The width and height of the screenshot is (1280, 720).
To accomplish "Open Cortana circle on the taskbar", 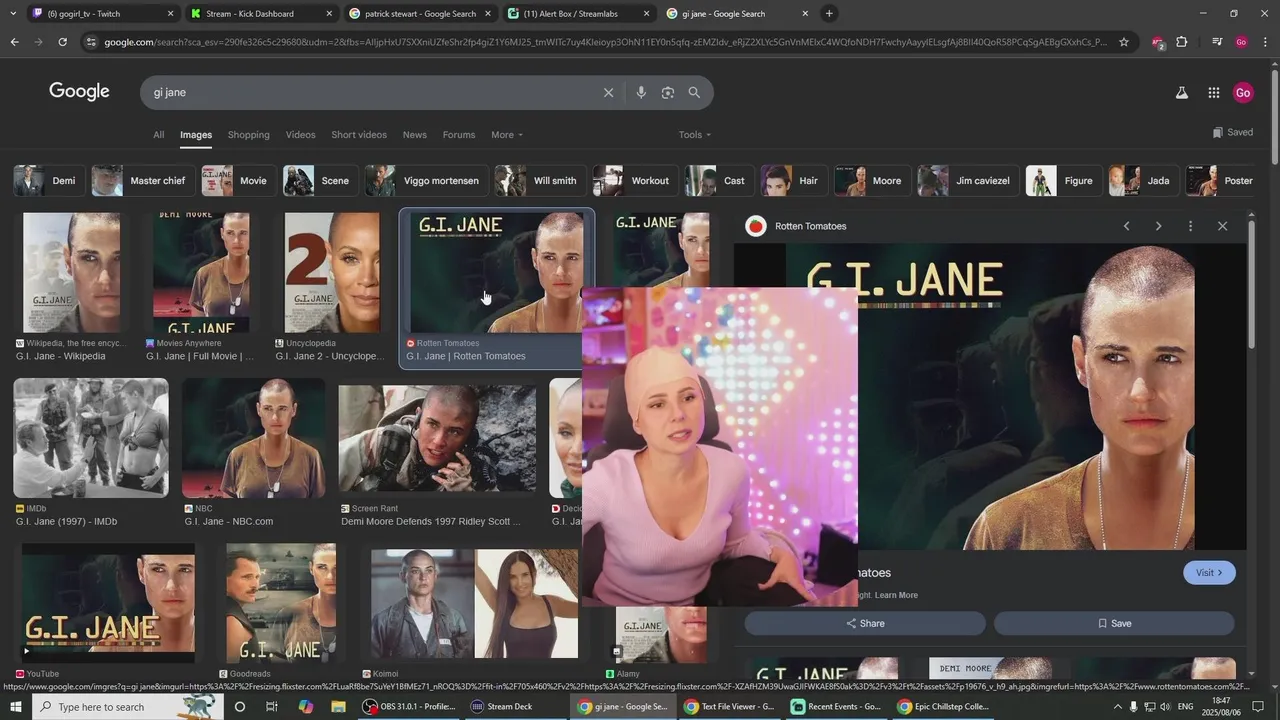I will point(239,707).
